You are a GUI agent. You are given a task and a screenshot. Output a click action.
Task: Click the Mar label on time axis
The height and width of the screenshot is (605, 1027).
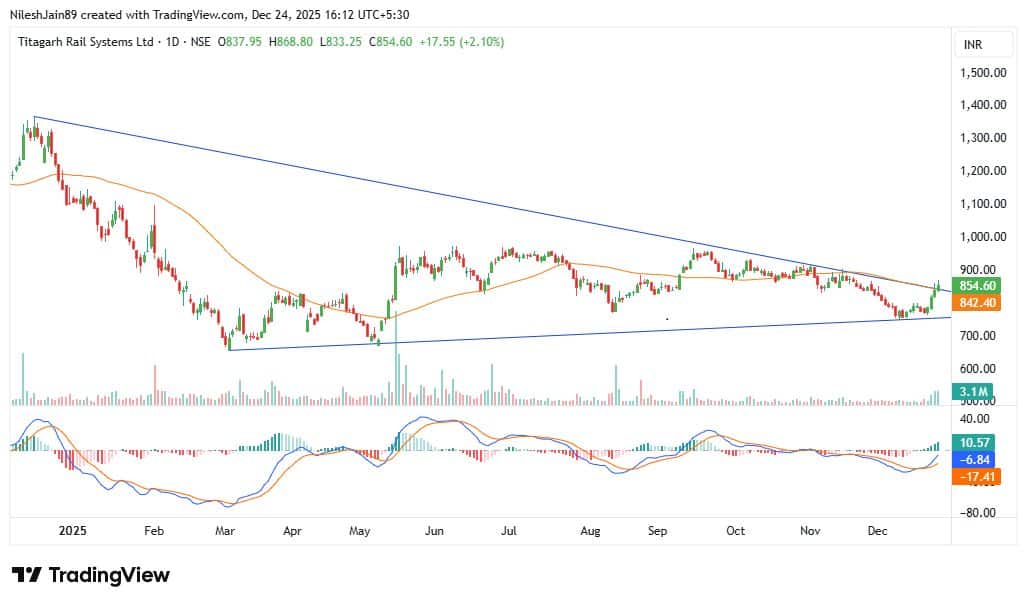click(225, 530)
